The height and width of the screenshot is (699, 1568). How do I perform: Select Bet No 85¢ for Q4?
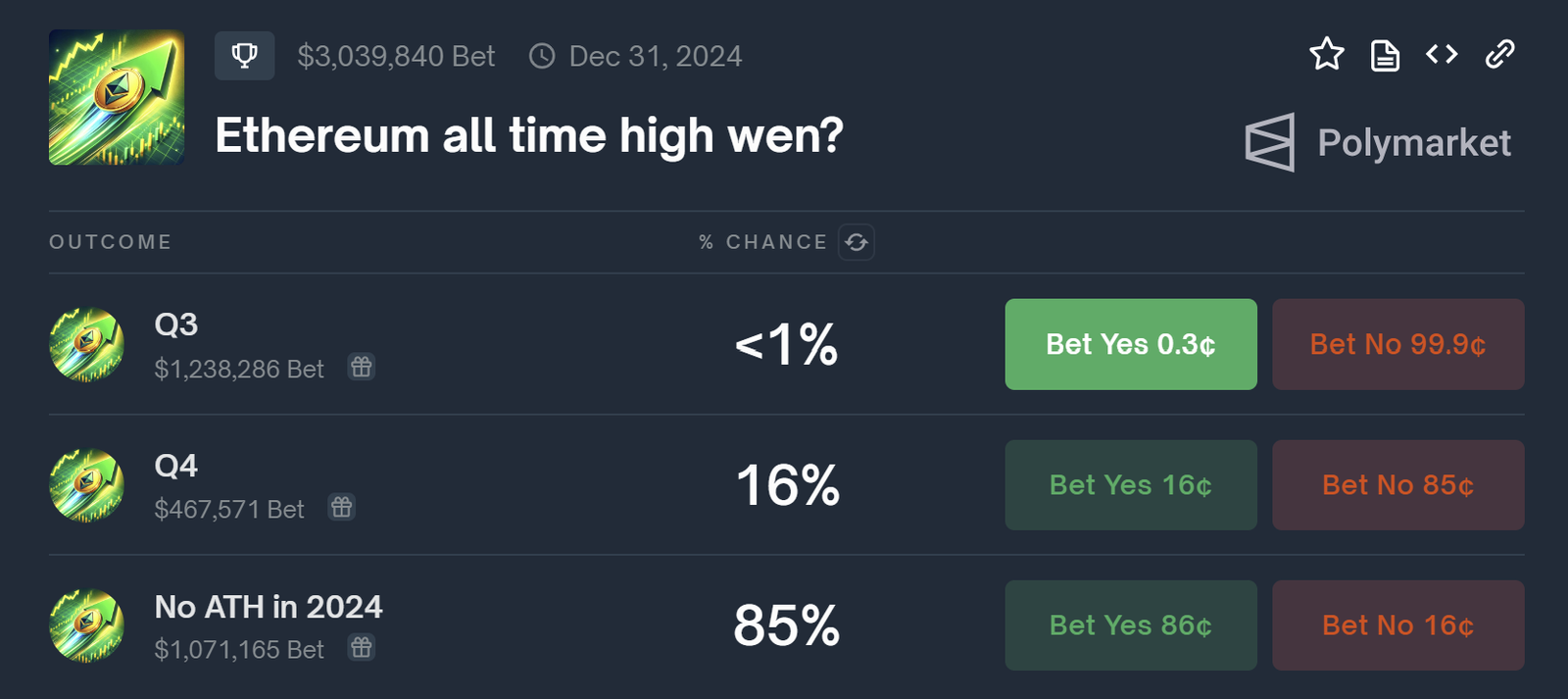[x=1397, y=484]
